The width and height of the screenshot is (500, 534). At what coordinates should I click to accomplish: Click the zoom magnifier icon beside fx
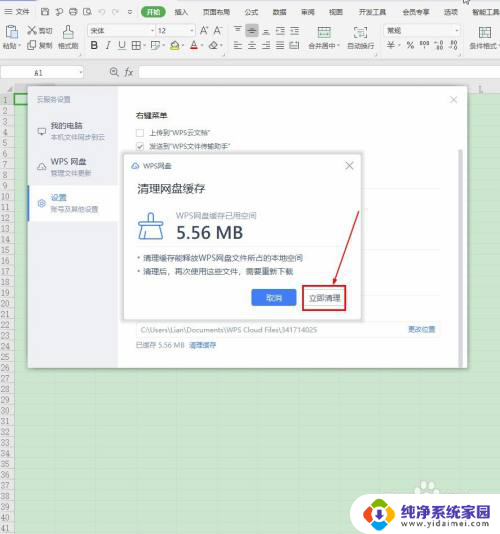click(114, 72)
